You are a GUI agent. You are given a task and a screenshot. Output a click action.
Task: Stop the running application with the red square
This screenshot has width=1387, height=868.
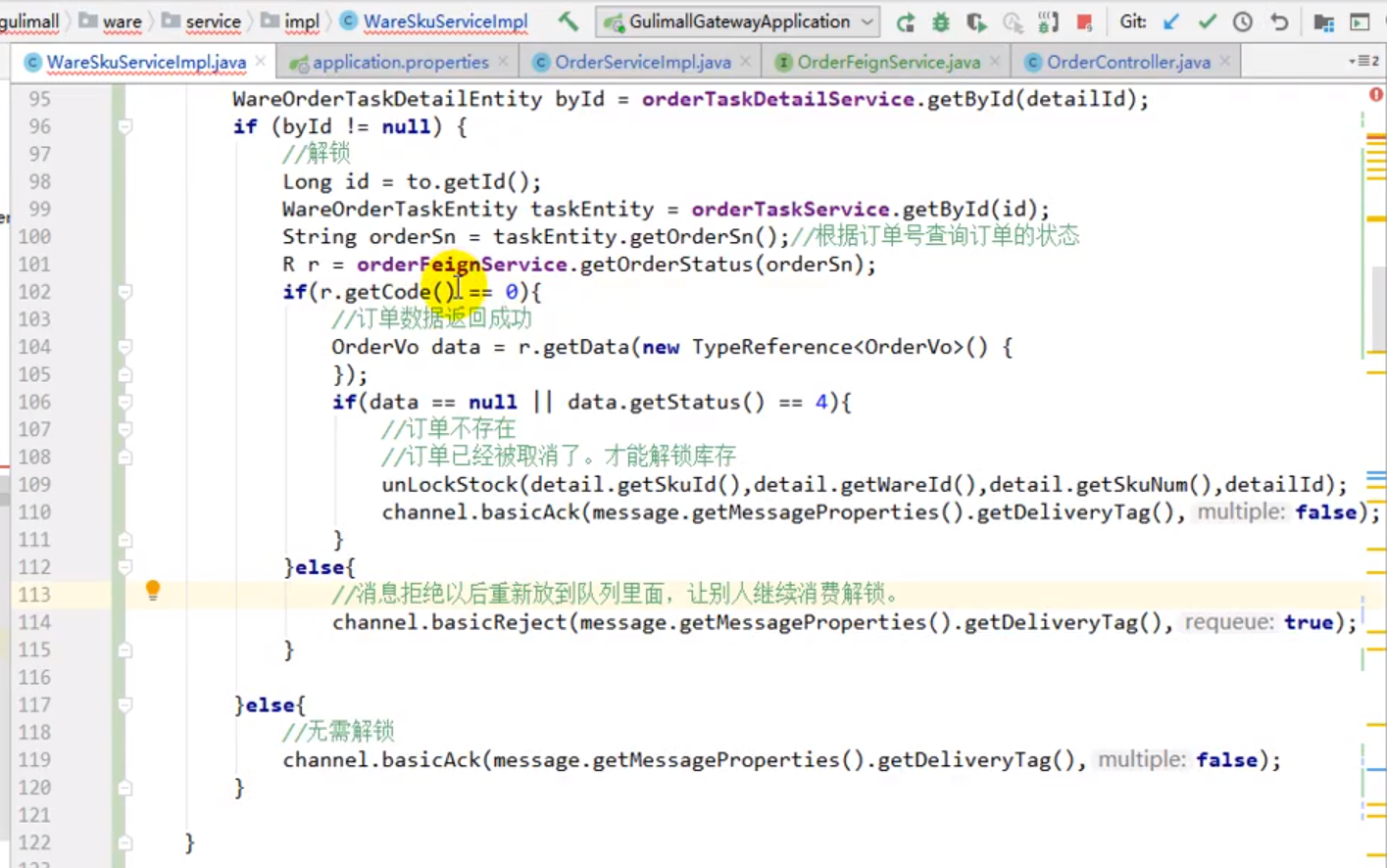(x=1084, y=22)
